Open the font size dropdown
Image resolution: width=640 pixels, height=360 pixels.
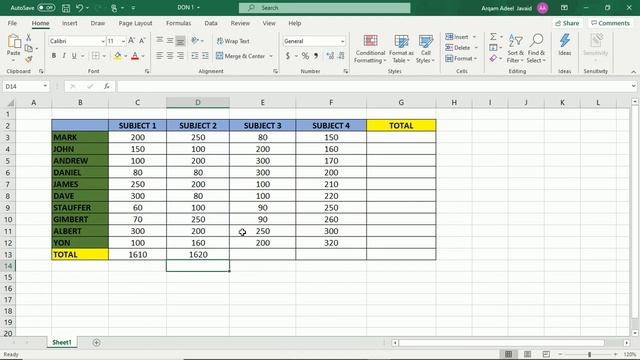click(x=123, y=41)
